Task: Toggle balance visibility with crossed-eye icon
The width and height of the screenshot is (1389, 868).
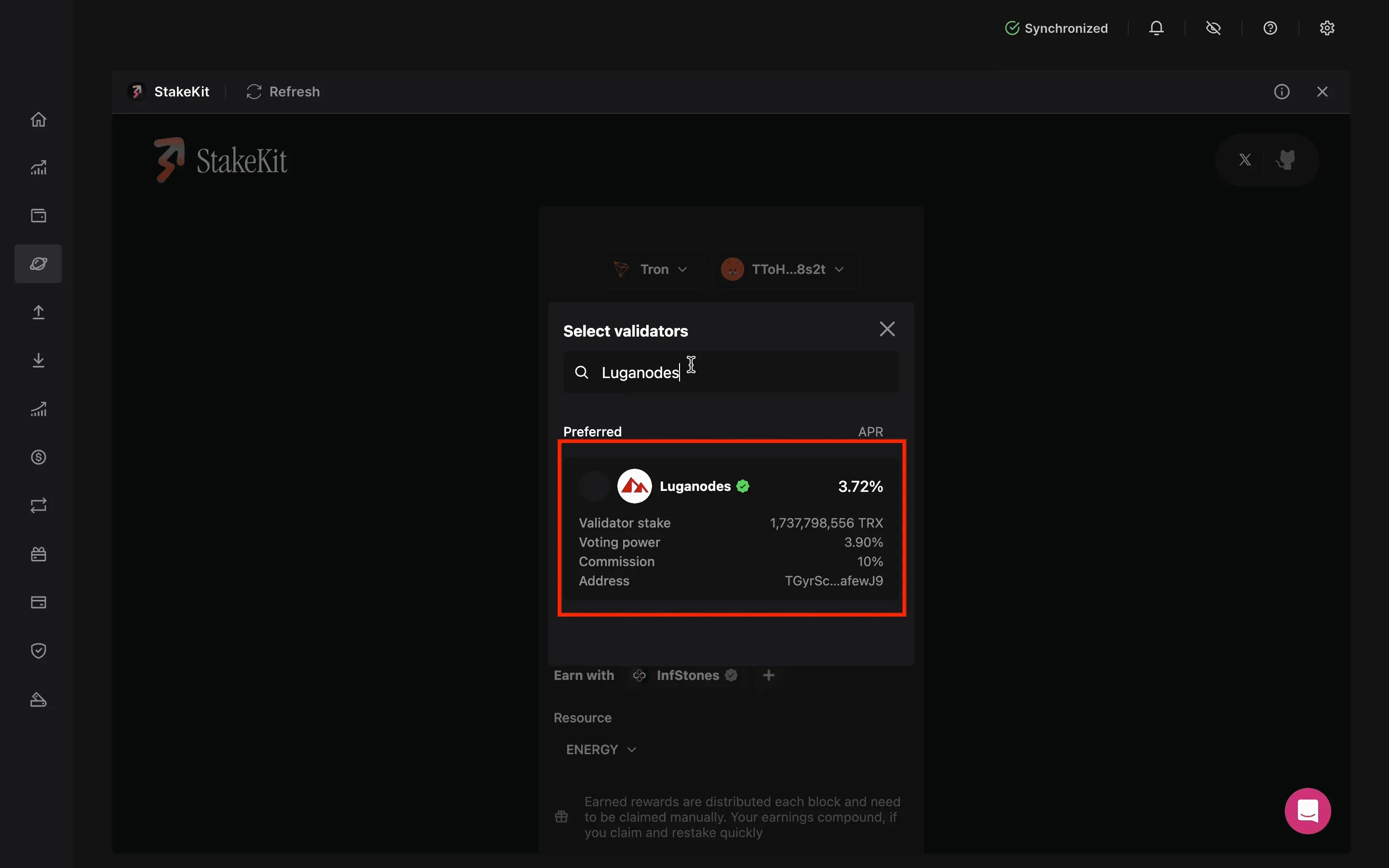Action: coord(1213,28)
